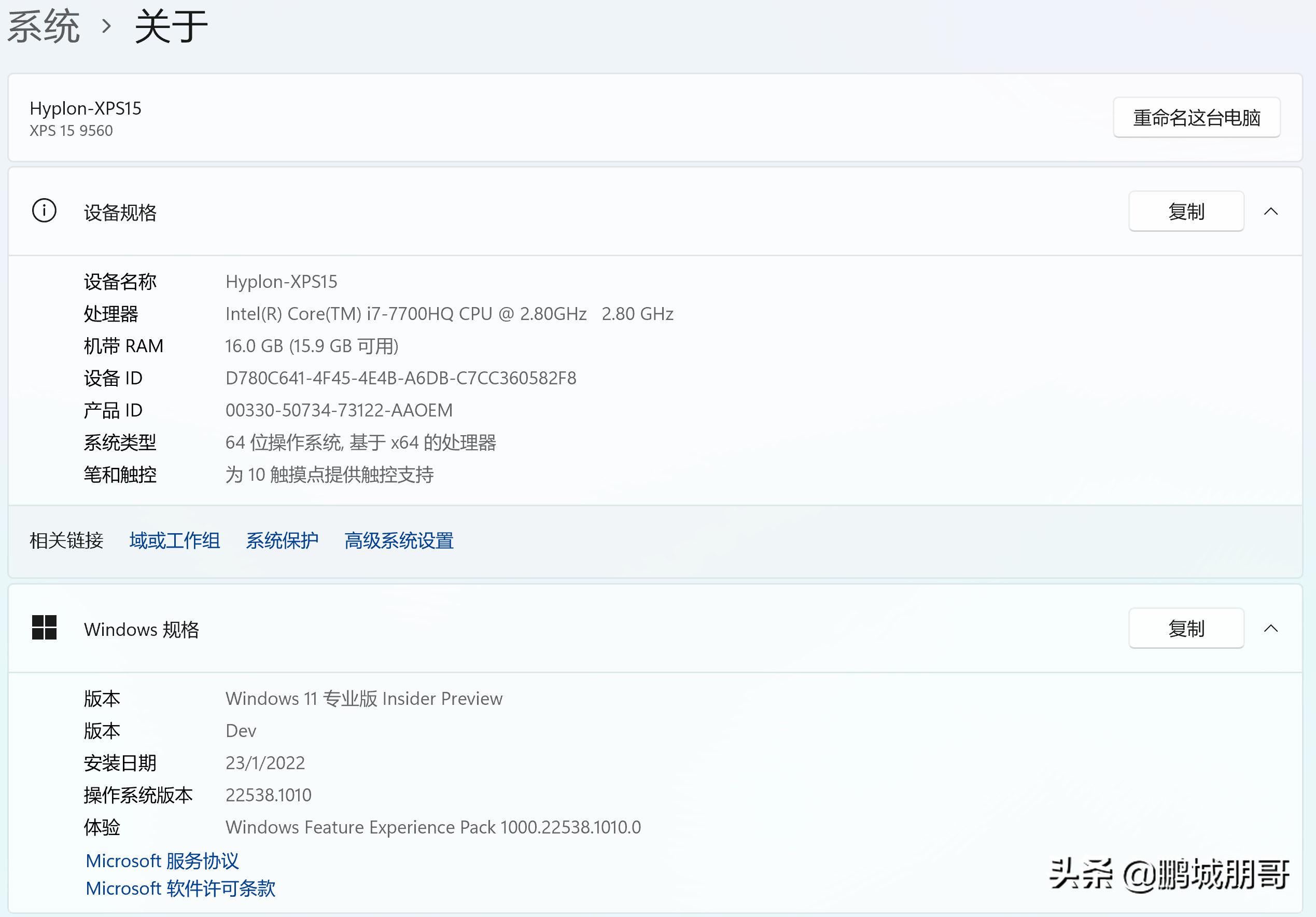The height and width of the screenshot is (917, 1316).
Task: Open the 高级系统设置 link
Action: [x=399, y=540]
